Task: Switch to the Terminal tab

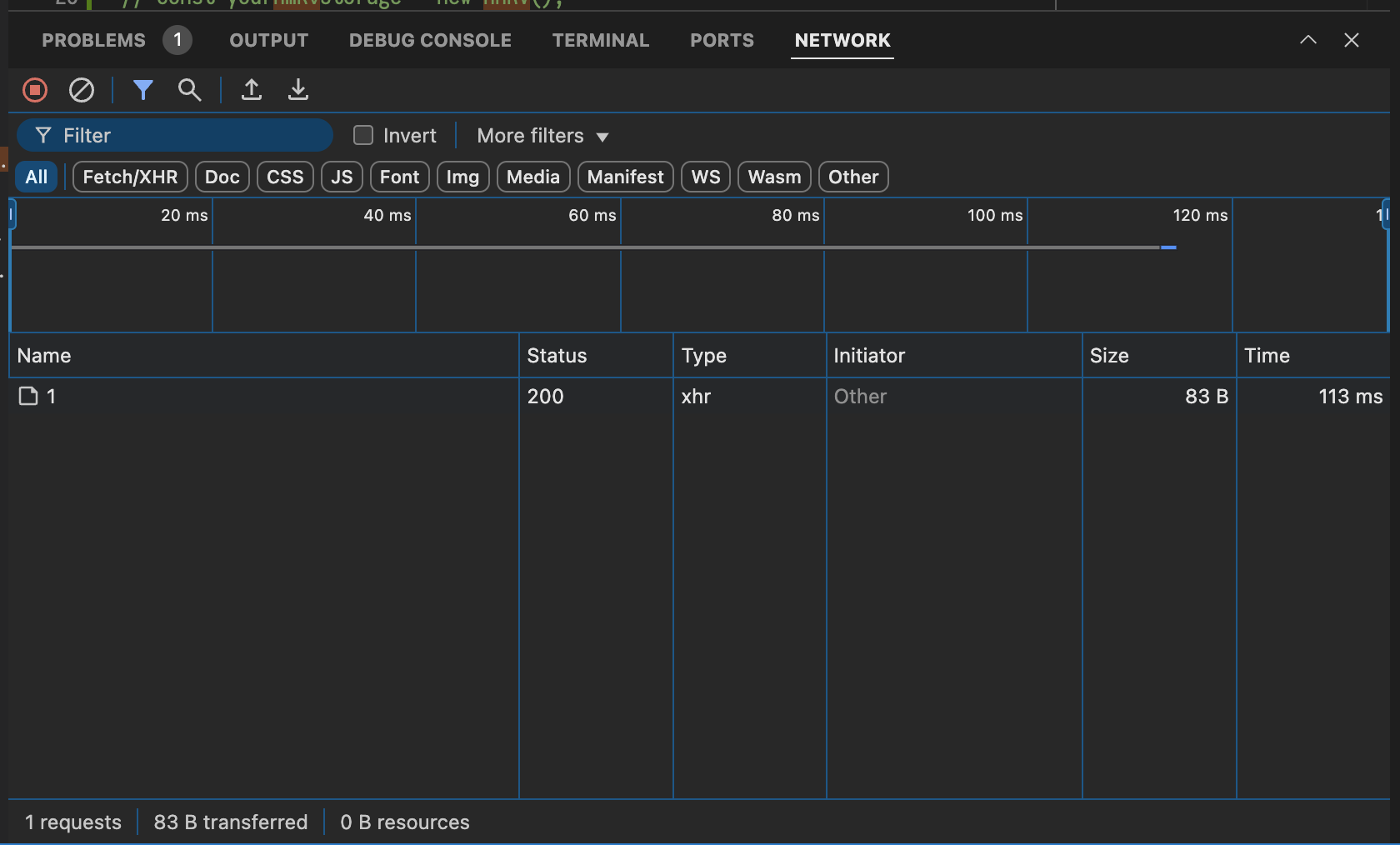Action: pos(600,40)
